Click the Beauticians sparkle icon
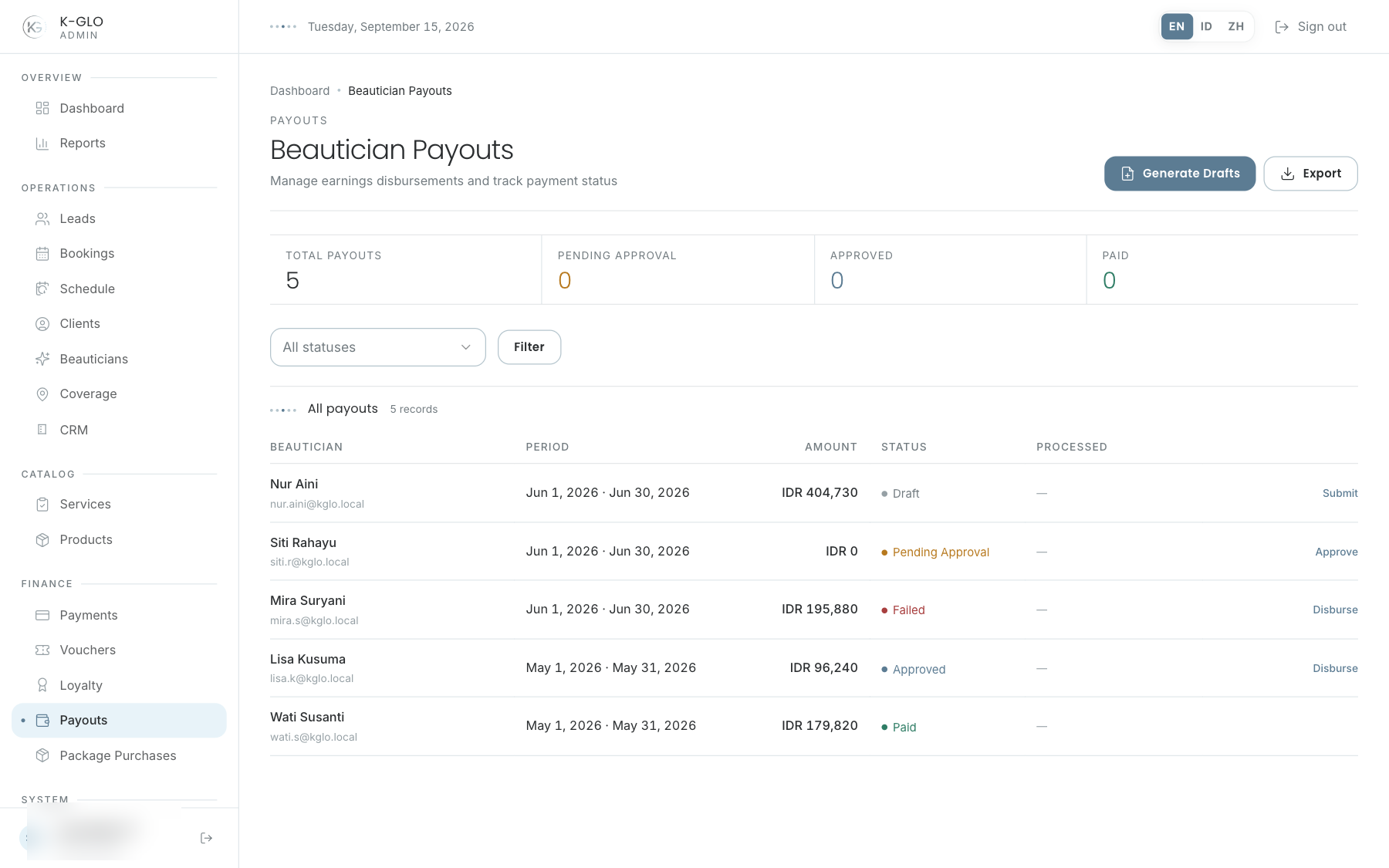Screen dimensions: 1389x868 42,359
